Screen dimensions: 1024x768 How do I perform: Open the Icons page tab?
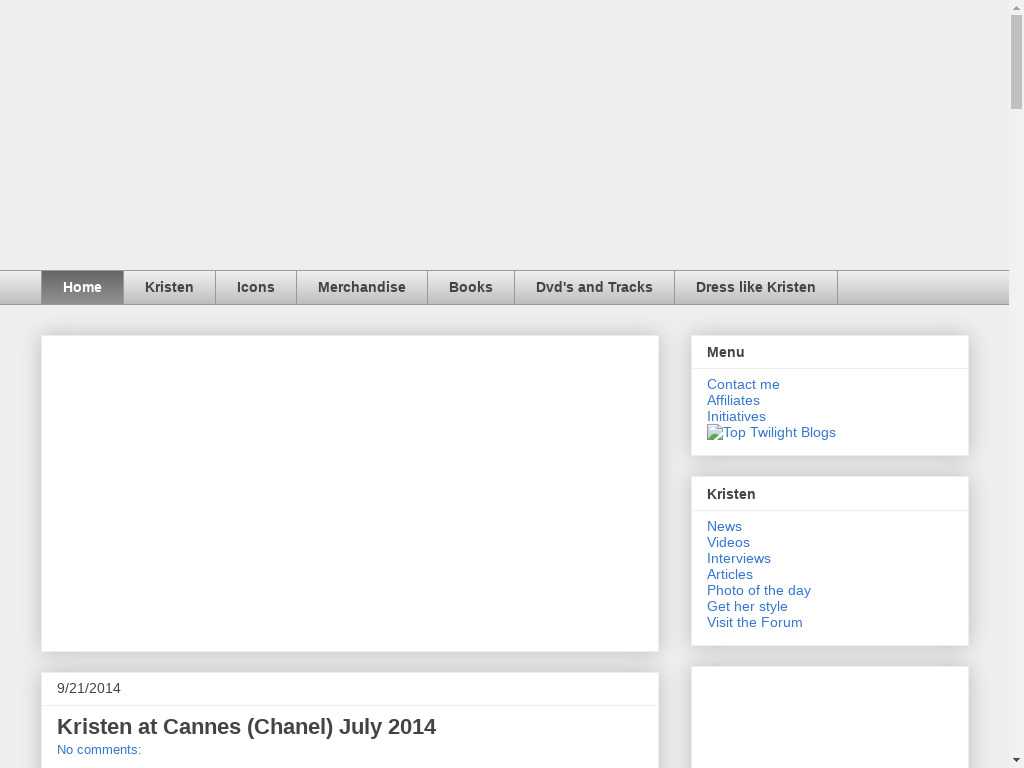[255, 287]
